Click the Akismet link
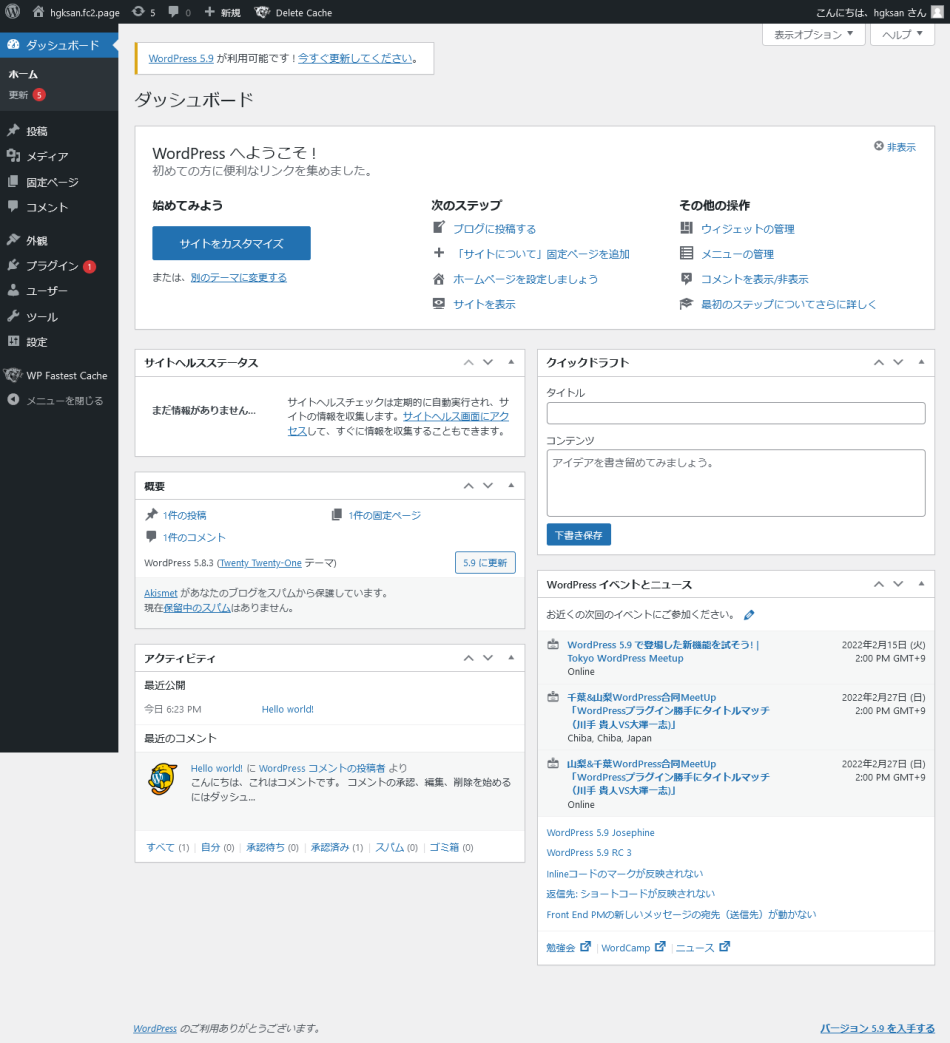The height and width of the screenshot is (1043, 950). coord(161,593)
